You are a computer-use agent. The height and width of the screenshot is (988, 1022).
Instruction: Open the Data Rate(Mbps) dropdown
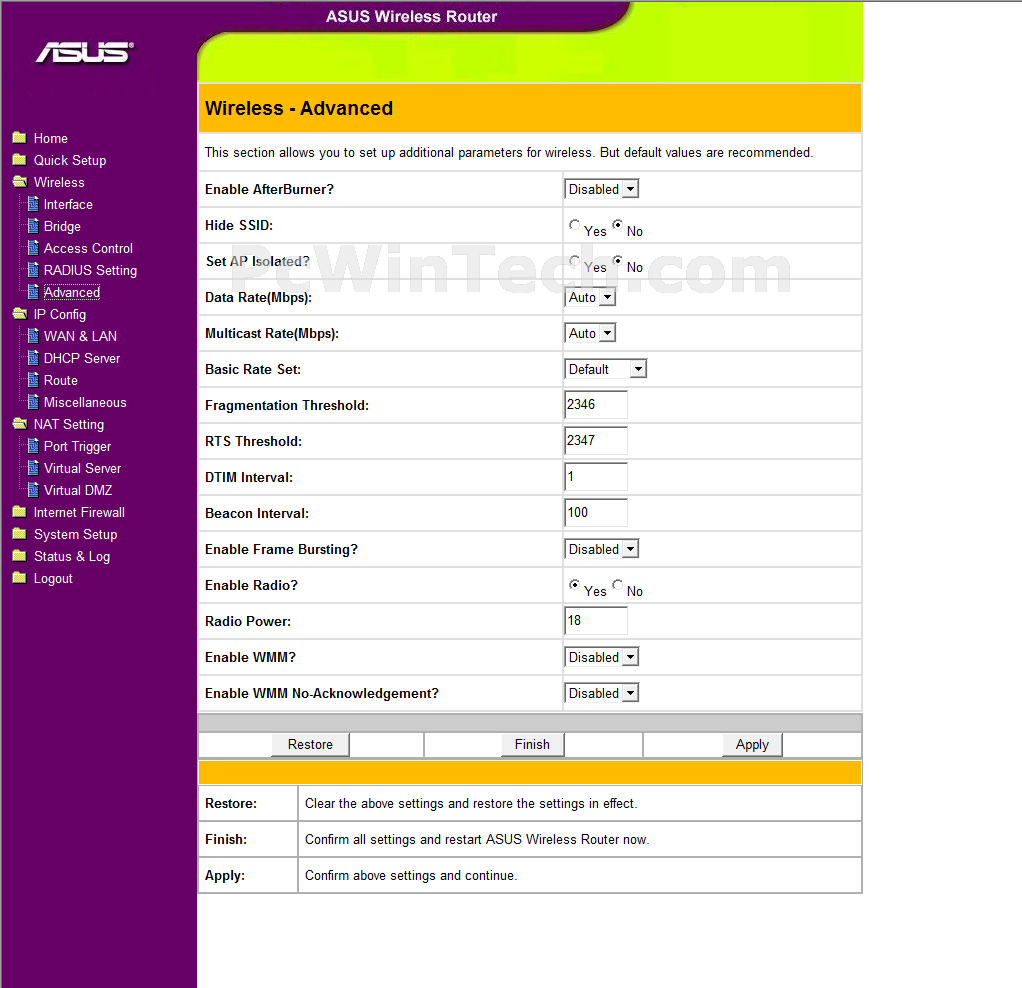pos(590,297)
